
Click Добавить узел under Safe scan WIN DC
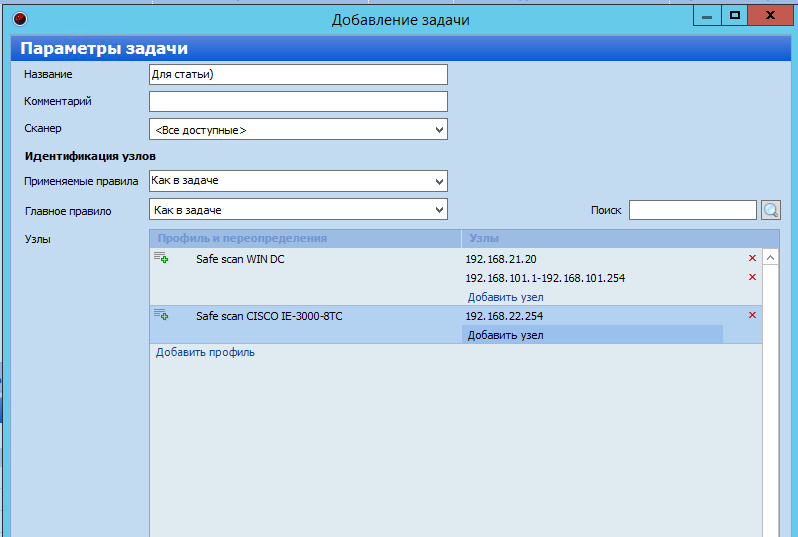(505, 297)
